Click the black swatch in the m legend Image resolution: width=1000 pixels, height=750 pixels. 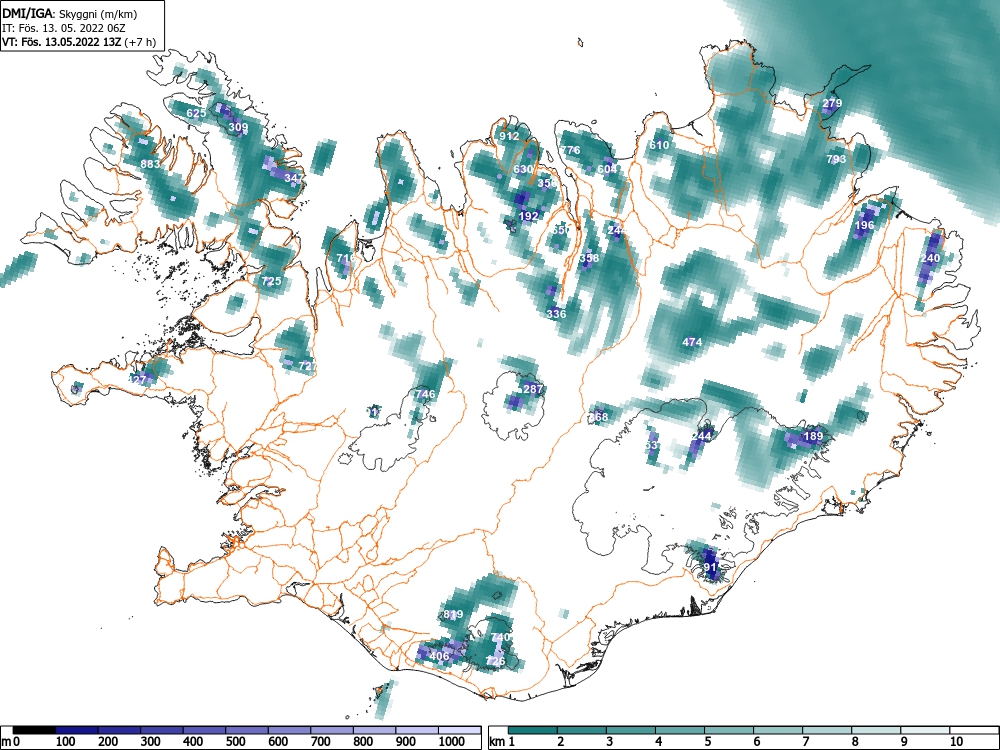pyautogui.click(x=34, y=730)
